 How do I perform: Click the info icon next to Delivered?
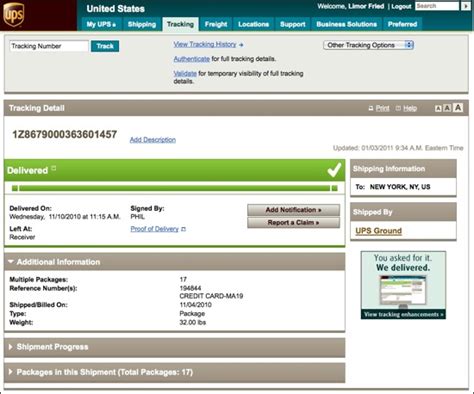54,168
